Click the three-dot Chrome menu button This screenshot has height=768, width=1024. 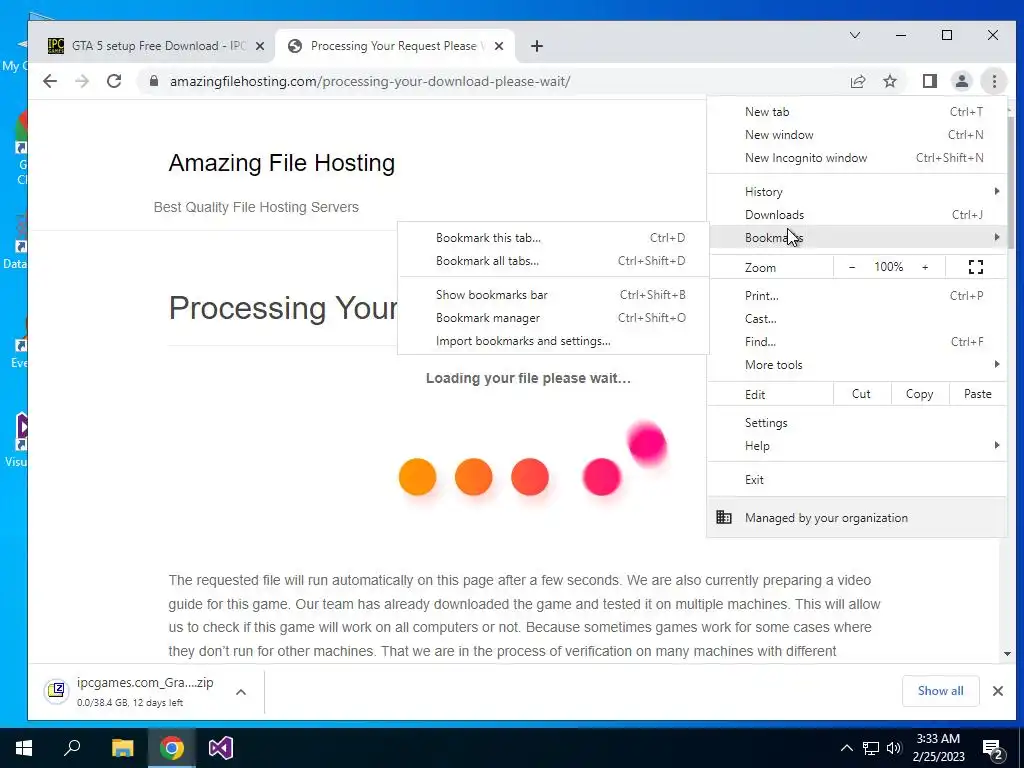coord(994,81)
